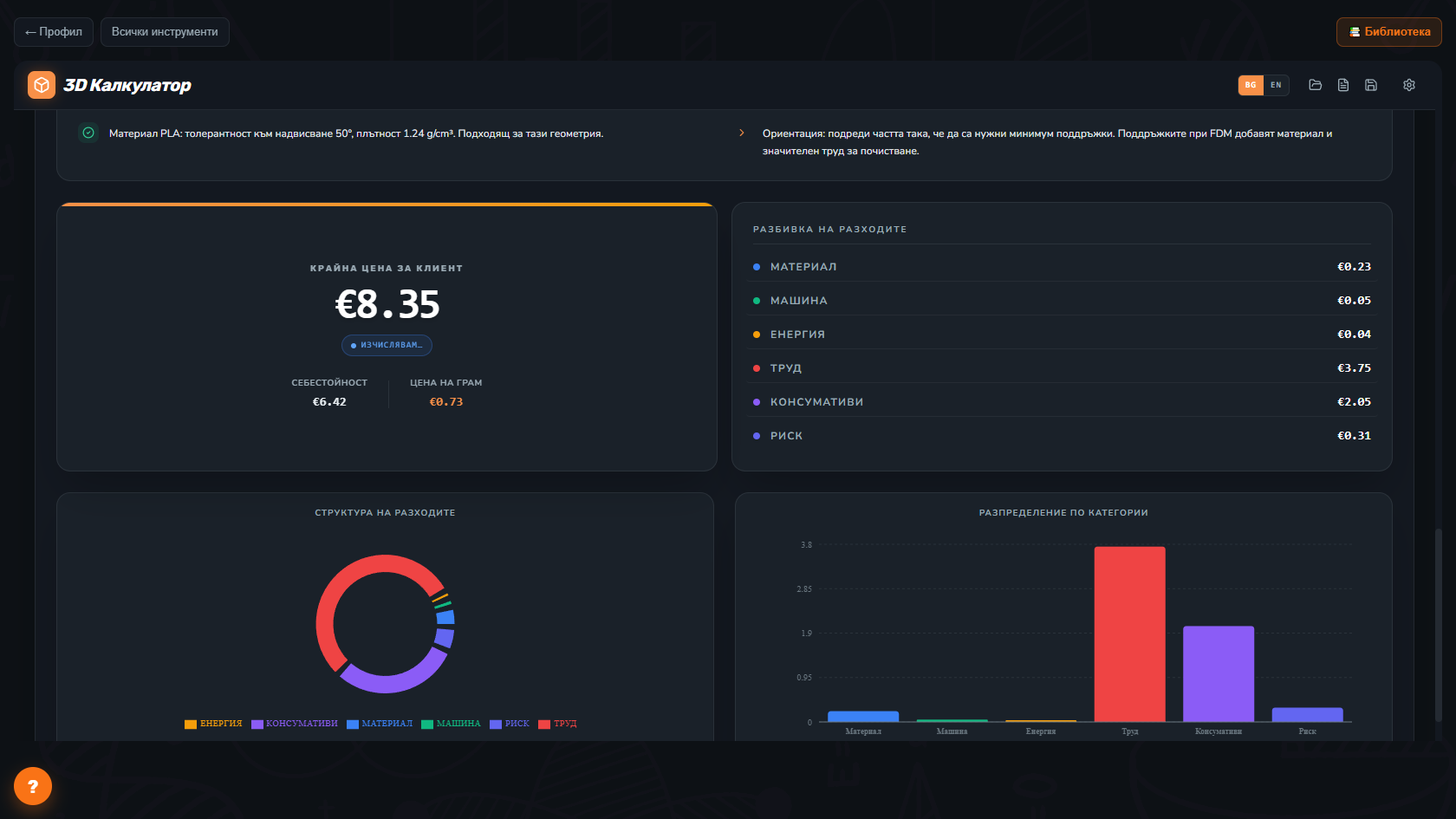Click the orange 3D cube logo
Screen dimensions: 1456x819
pyautogui.click(x=42, y=85)
